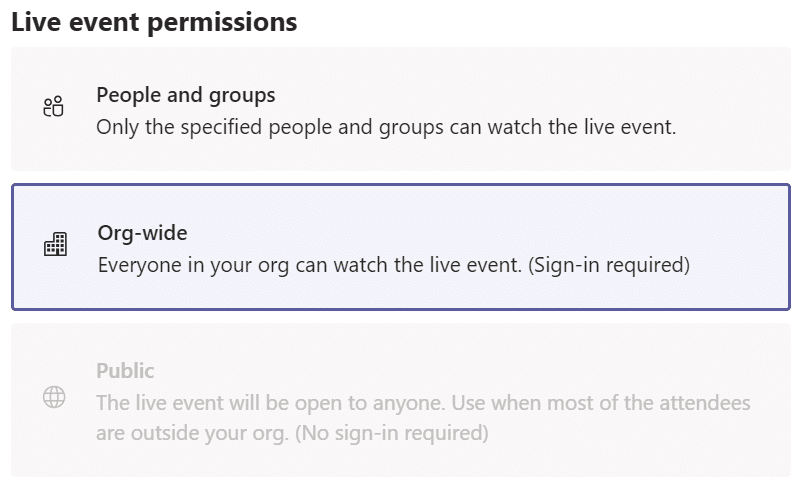Click 'are outside your org.' text line

pyautogui.click(x=192, y=433)
